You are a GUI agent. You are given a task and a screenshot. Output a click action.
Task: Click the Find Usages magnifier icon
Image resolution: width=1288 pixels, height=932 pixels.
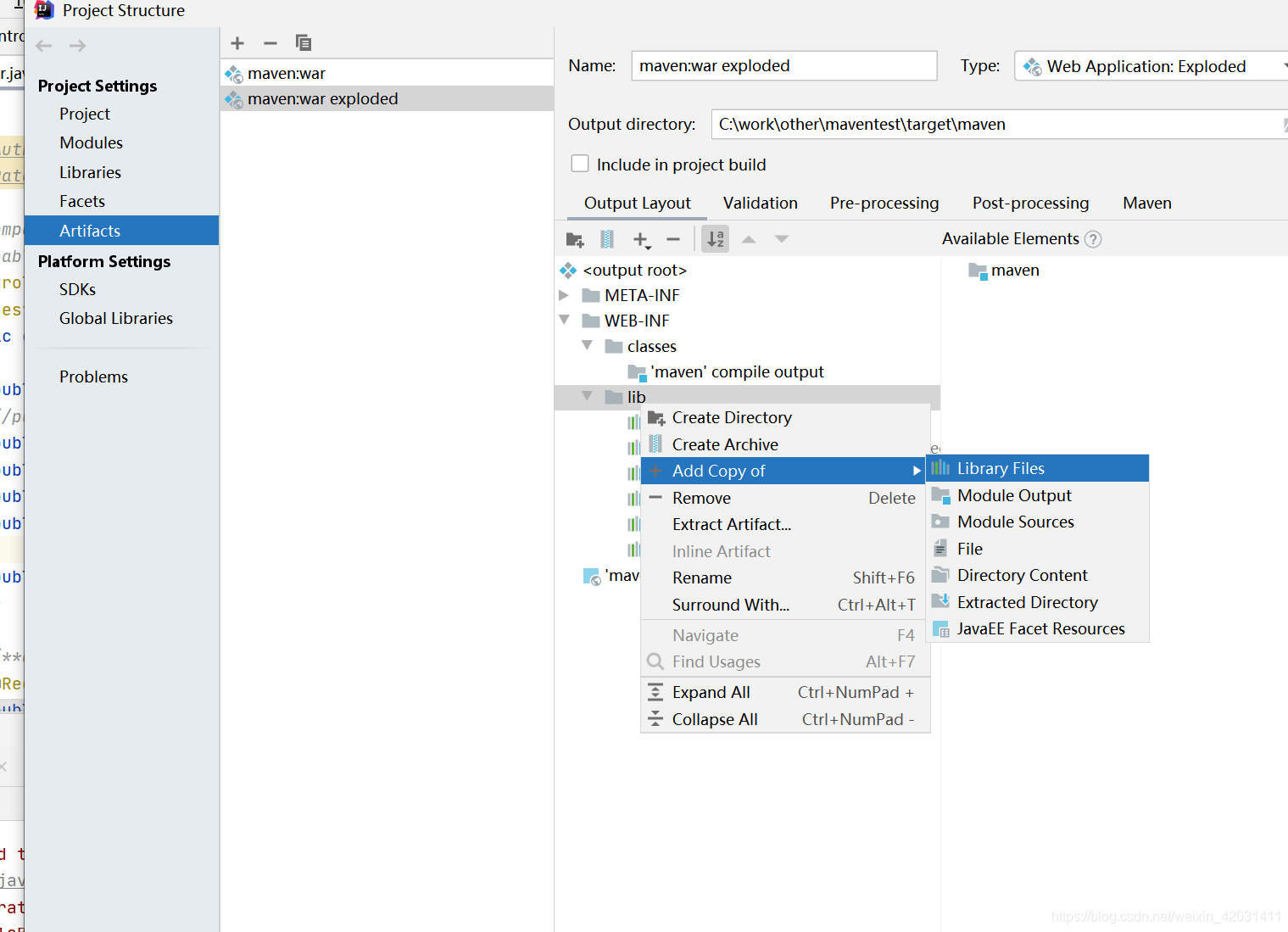pyautogui.click(x=655, y=661)
